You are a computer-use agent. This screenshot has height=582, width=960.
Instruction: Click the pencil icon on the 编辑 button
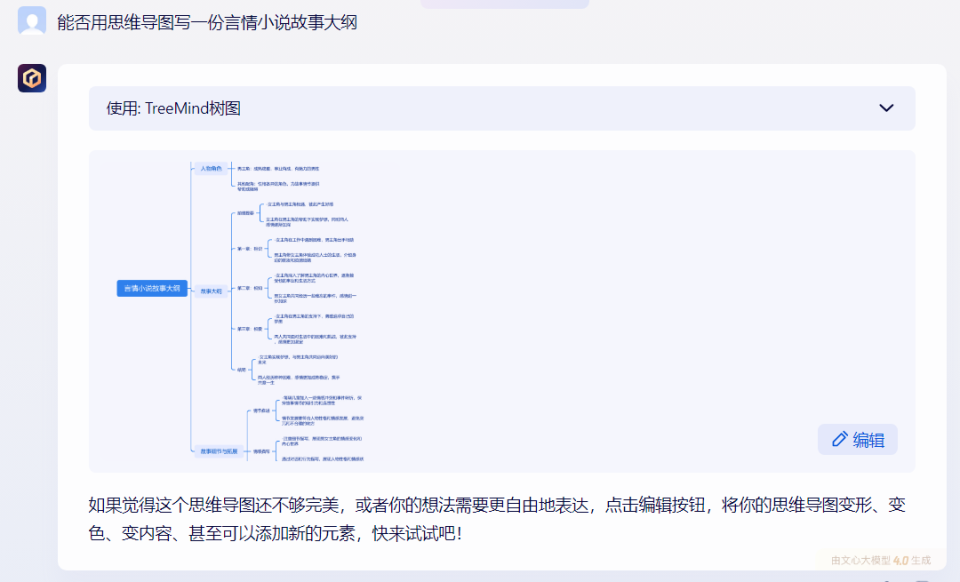click(x=842, y=439)
